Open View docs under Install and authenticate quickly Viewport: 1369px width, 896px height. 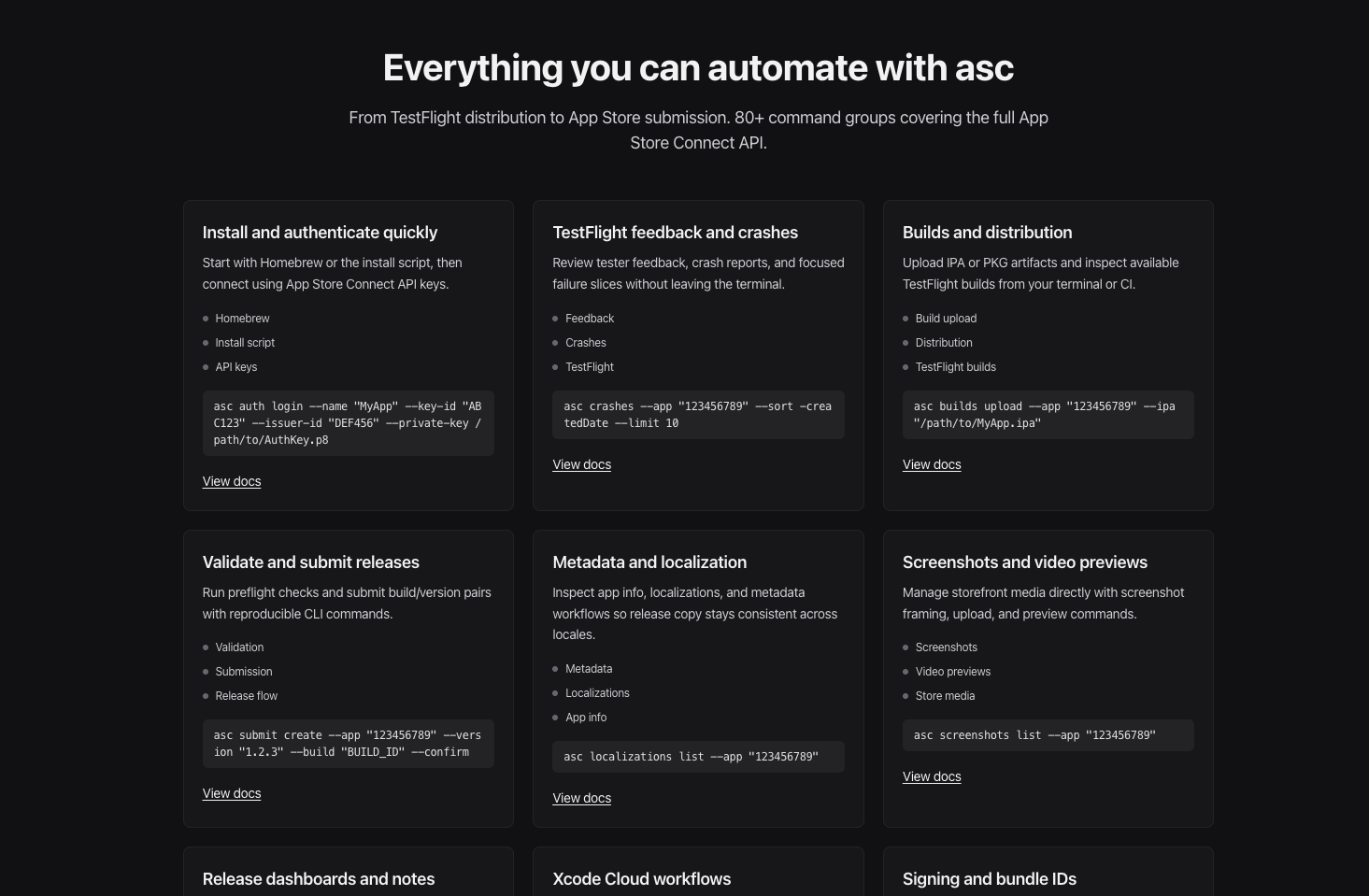(231, 481)
